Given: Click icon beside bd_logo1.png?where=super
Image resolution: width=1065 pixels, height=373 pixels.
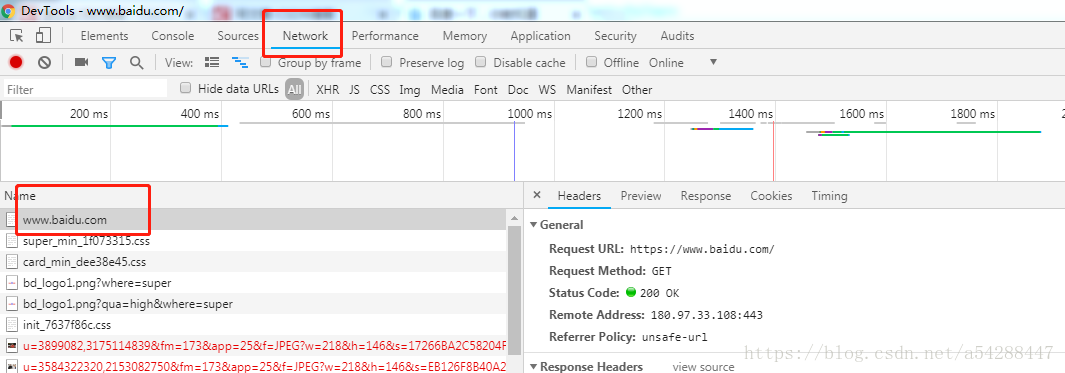Looking at the screenshot, I should coord(11,283).
